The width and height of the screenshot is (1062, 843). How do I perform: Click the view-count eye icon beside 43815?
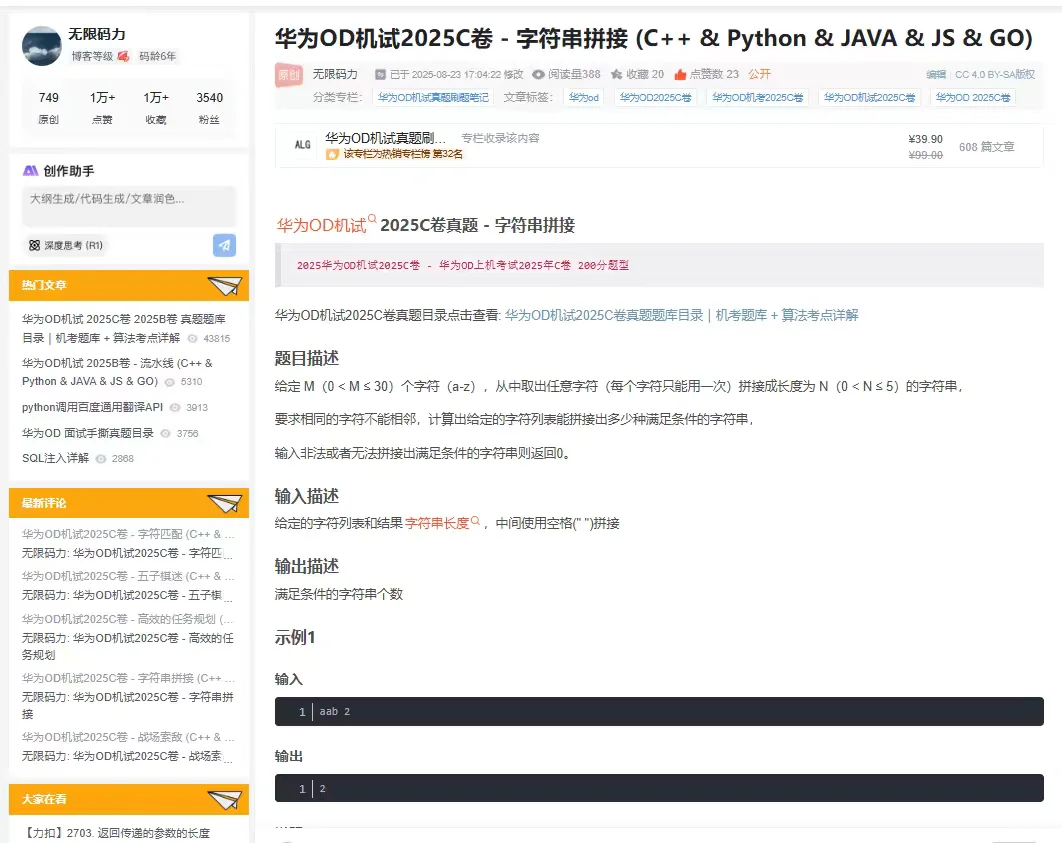[x=192, y=339]
